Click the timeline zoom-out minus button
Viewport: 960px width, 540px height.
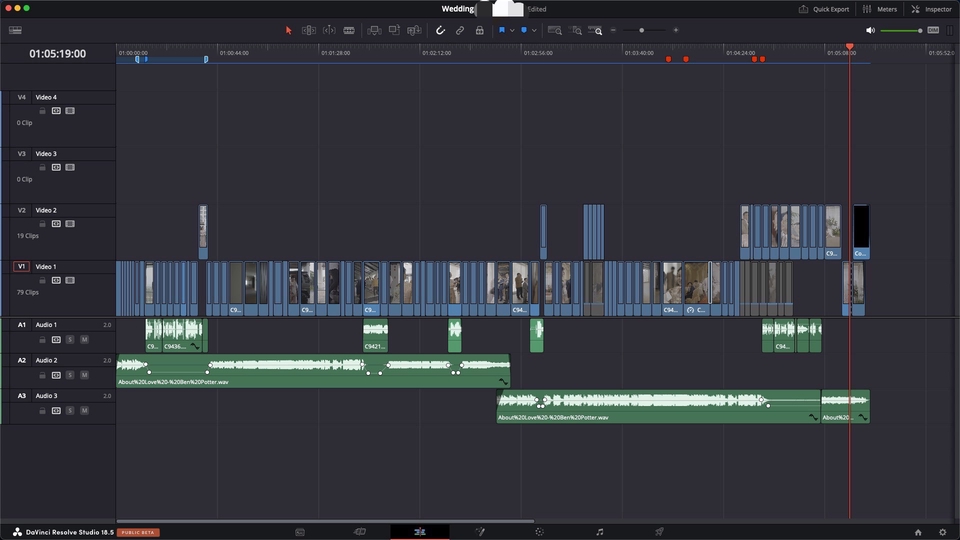pyautogui.click(x=613, y=30)
